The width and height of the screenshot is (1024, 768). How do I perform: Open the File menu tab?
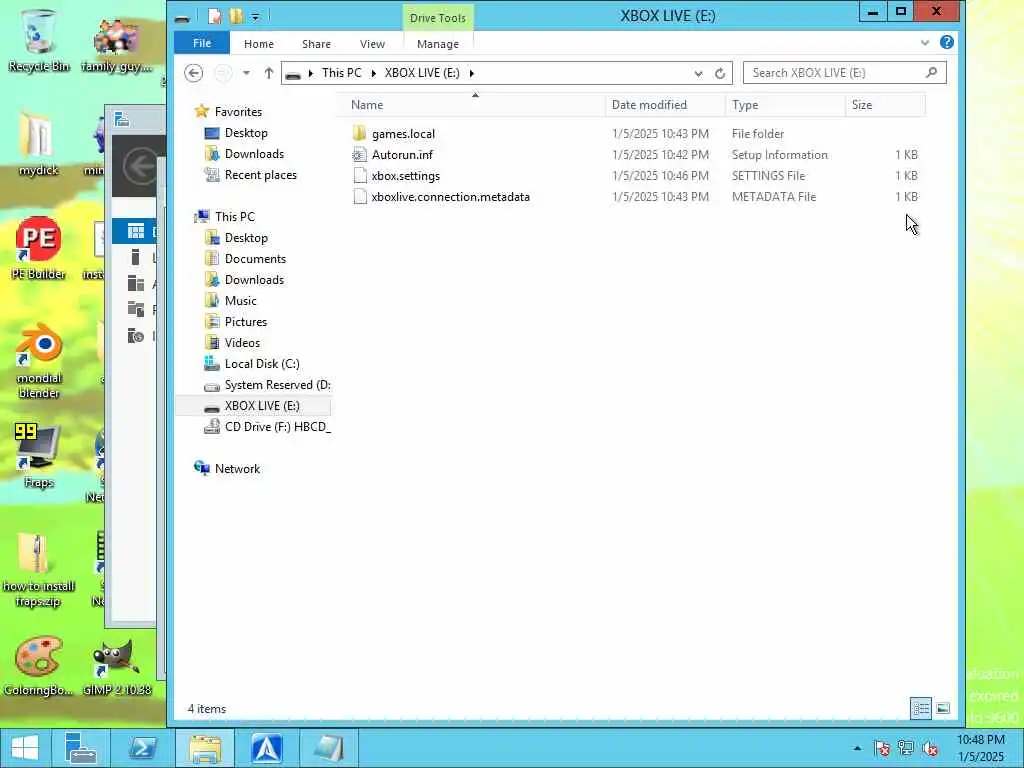point(202,43)
